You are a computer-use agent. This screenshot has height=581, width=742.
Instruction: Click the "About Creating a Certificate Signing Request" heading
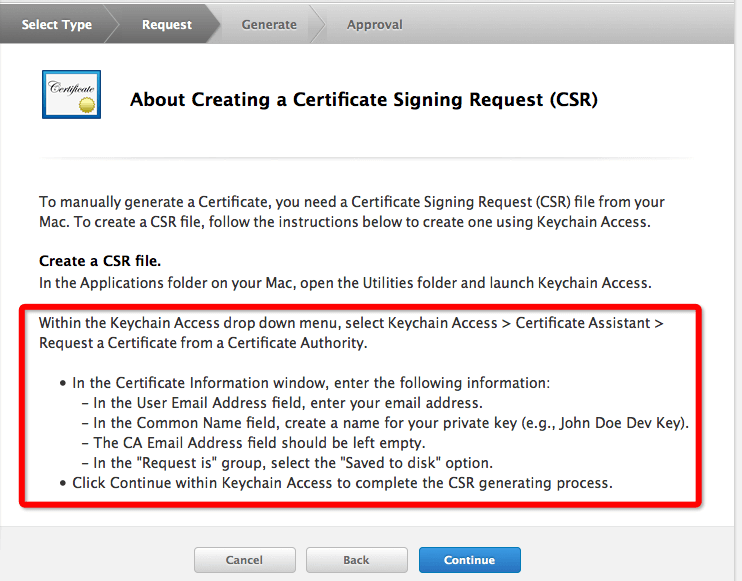pos(364,100)
